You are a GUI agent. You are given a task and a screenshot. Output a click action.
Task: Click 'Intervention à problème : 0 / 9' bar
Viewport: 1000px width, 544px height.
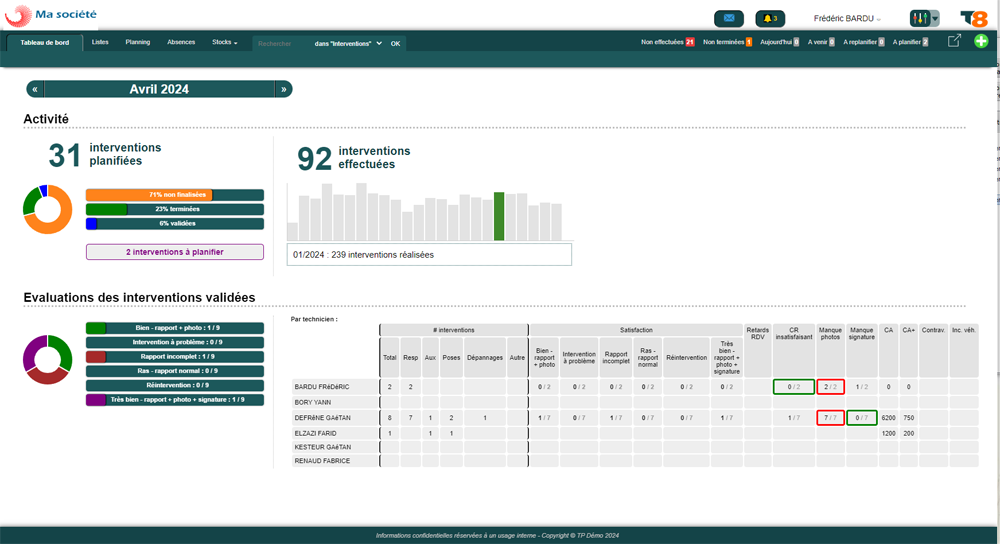click(x=175, y=342)
